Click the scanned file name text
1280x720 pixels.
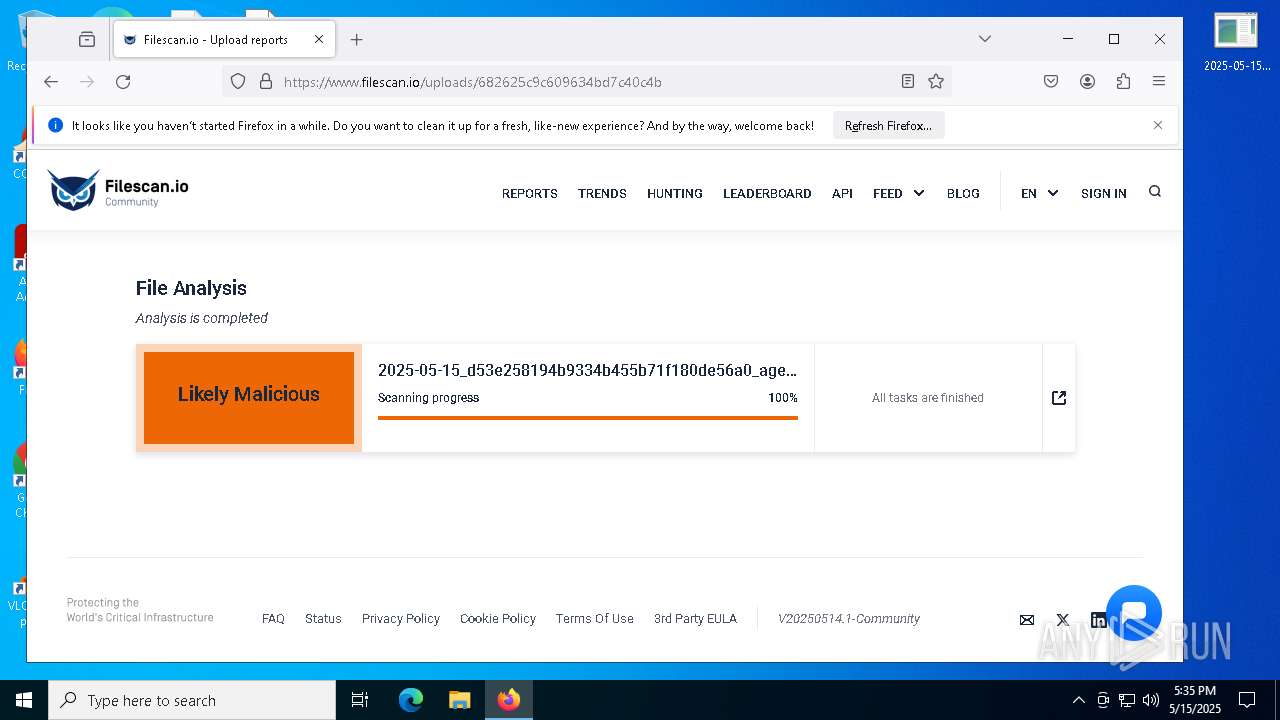[x=588, y=370]
